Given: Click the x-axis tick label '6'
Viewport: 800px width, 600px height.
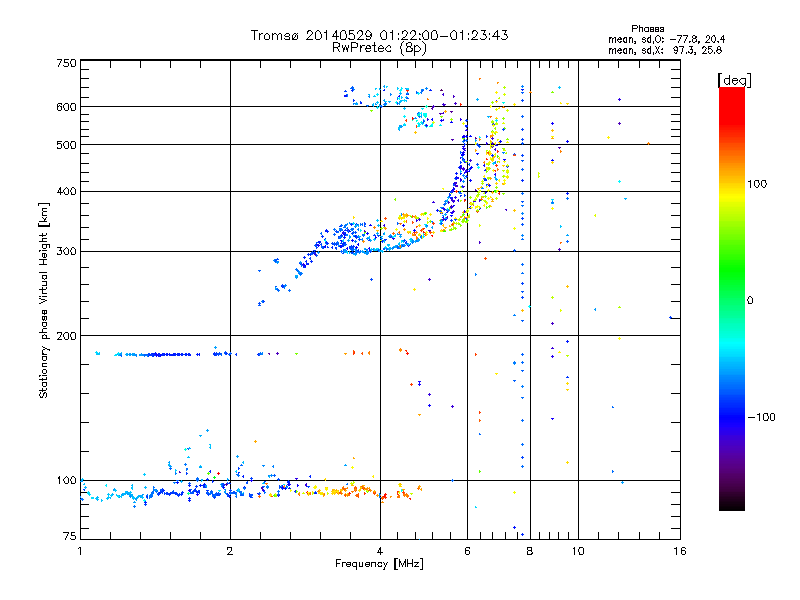Looking at the screenshot, I should (467, 551).
